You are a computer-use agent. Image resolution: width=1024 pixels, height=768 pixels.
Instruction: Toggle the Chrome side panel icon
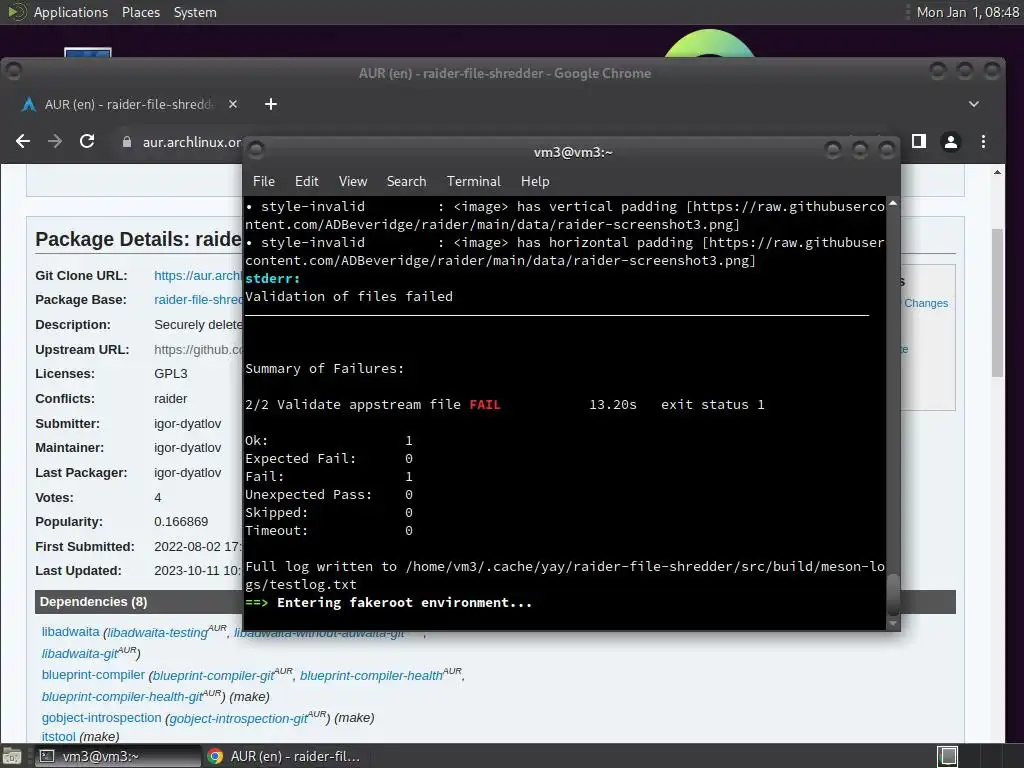tap(919, 141)
